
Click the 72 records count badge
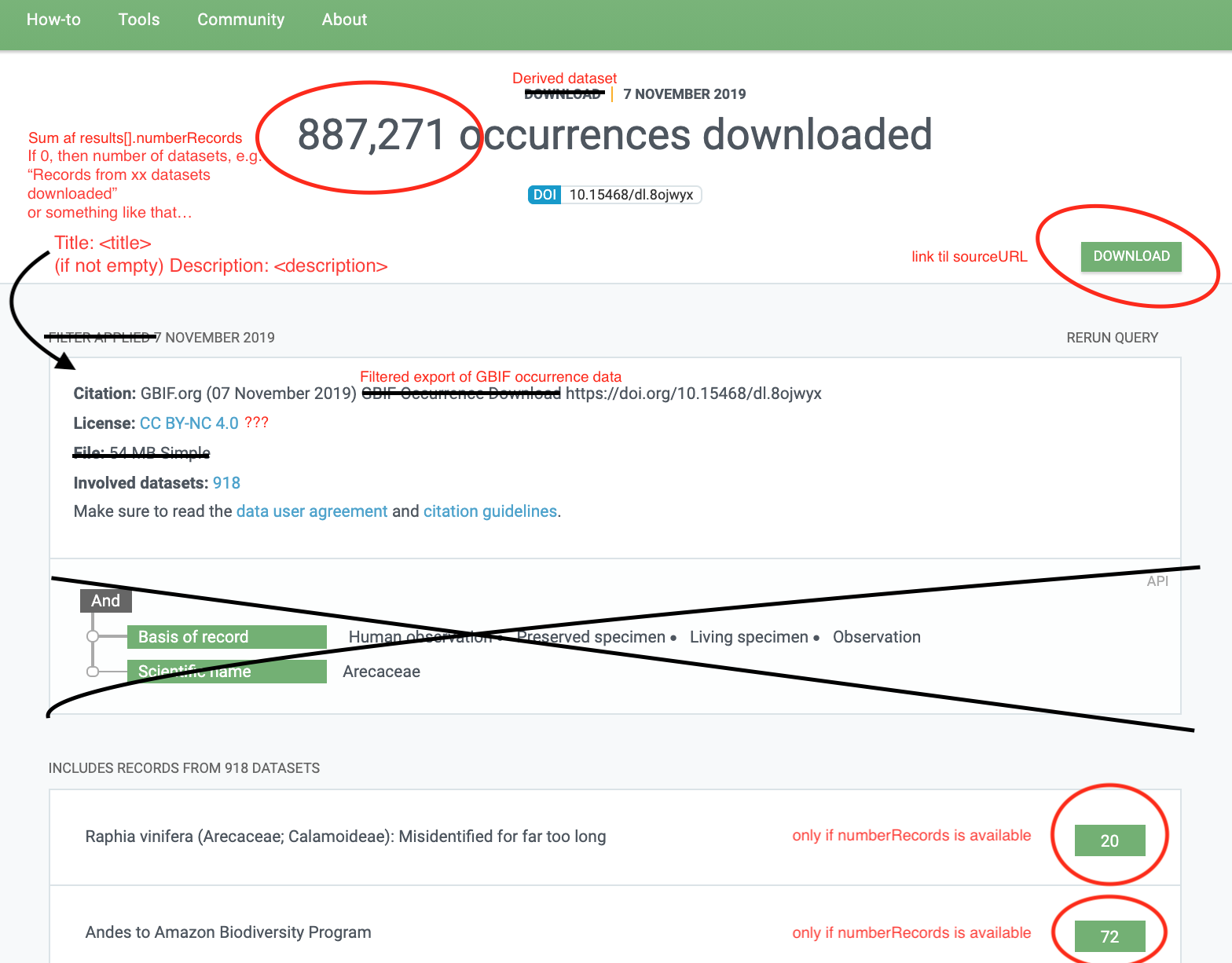(1109, 936)
